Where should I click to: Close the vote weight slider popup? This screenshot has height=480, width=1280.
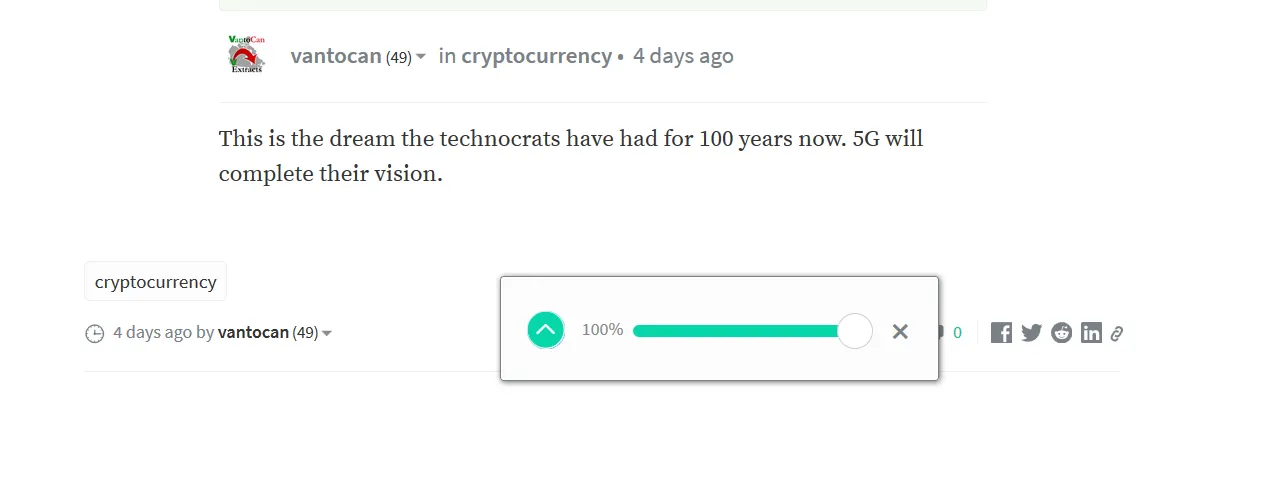pyautogui.click(x=900, y=331)
